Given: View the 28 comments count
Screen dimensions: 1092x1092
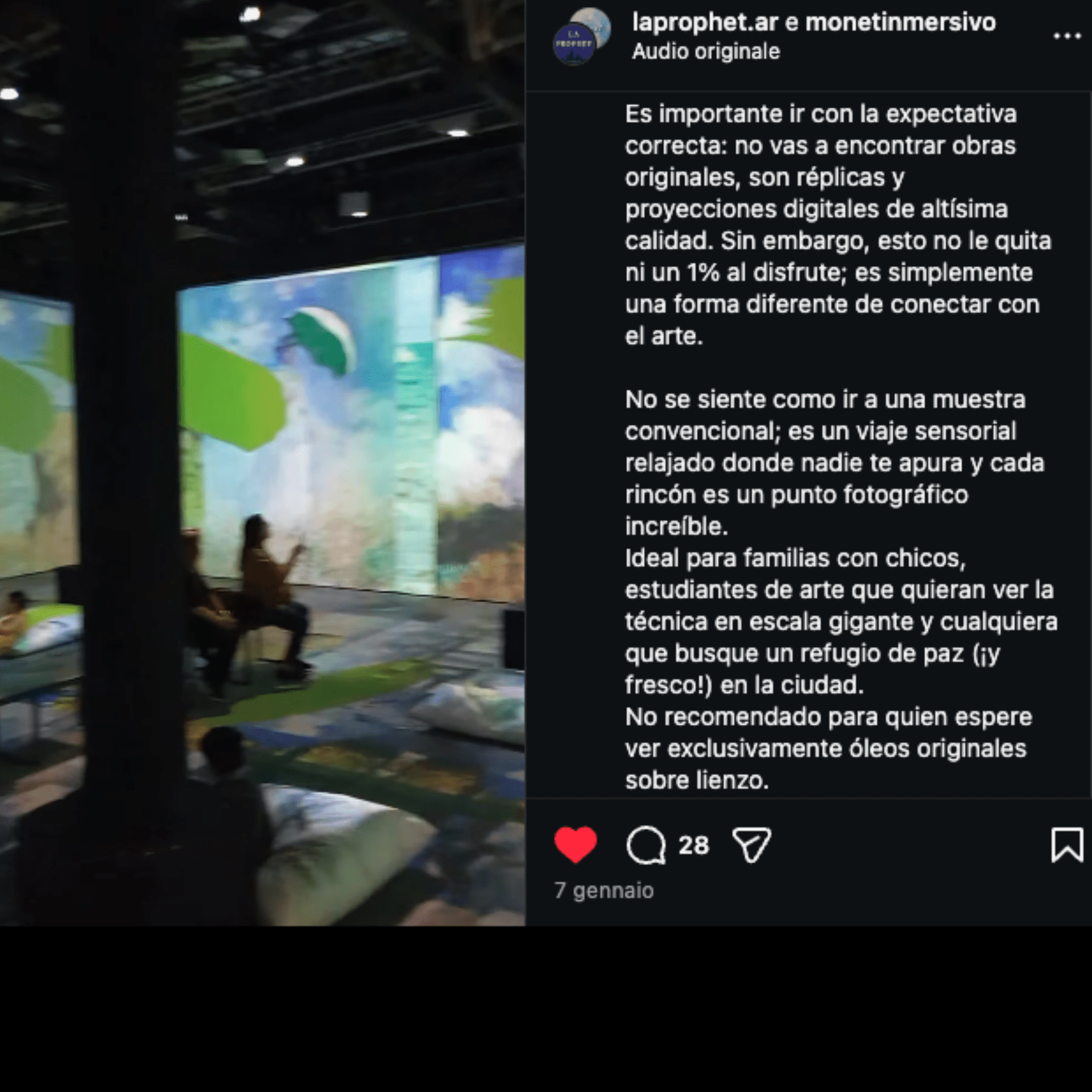Looking at the screenshot, I should click(x=694, y=845).
